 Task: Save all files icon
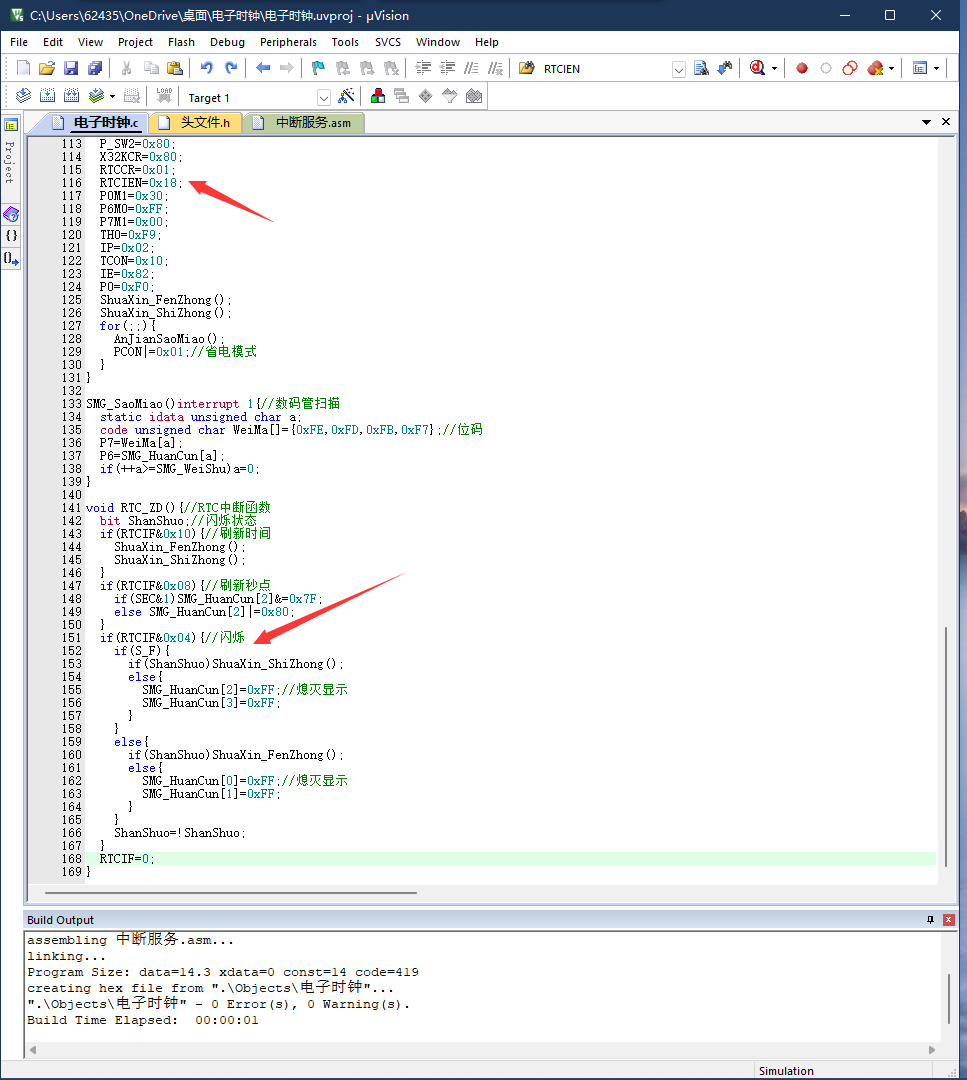point(95,68)
